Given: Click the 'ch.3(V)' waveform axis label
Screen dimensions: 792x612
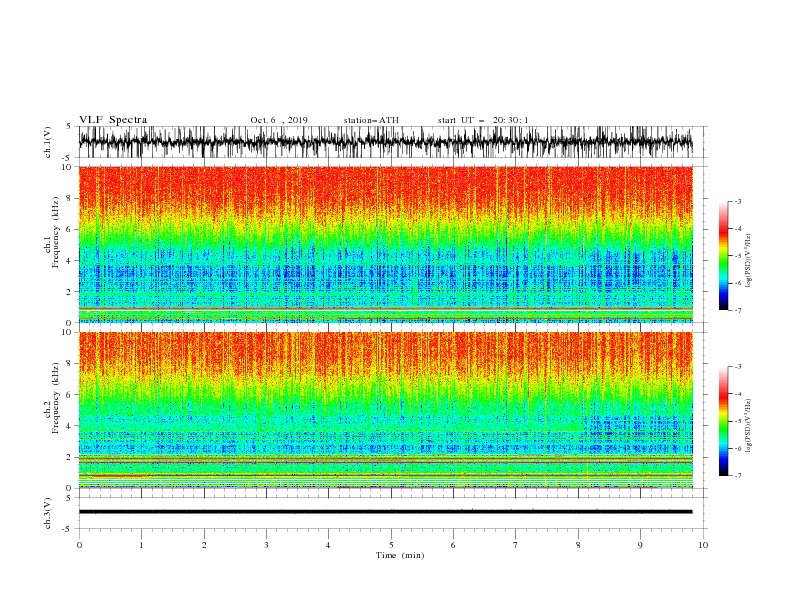Looking at the screenshot, I should [x=48, y=513].
